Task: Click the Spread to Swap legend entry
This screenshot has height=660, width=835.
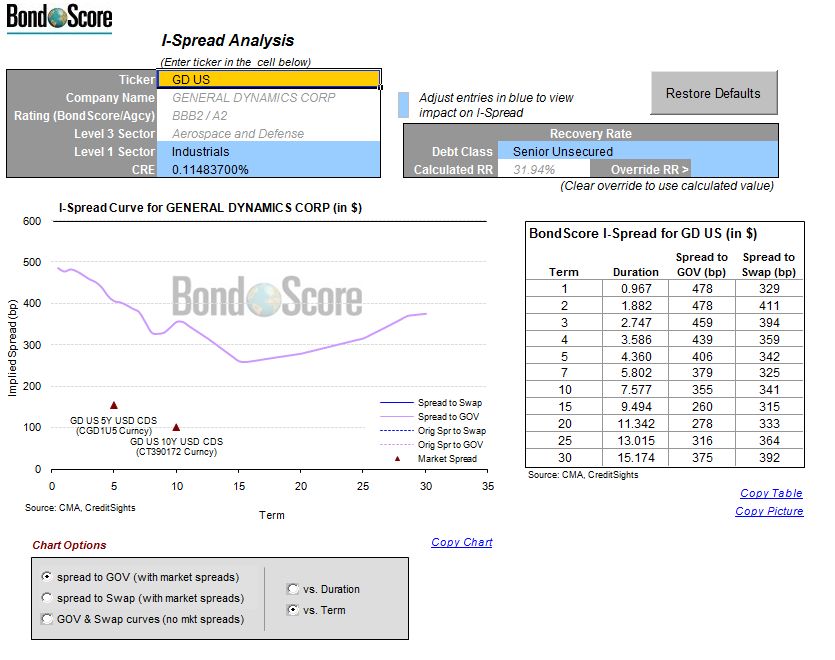Action: (x=431, y=403)
